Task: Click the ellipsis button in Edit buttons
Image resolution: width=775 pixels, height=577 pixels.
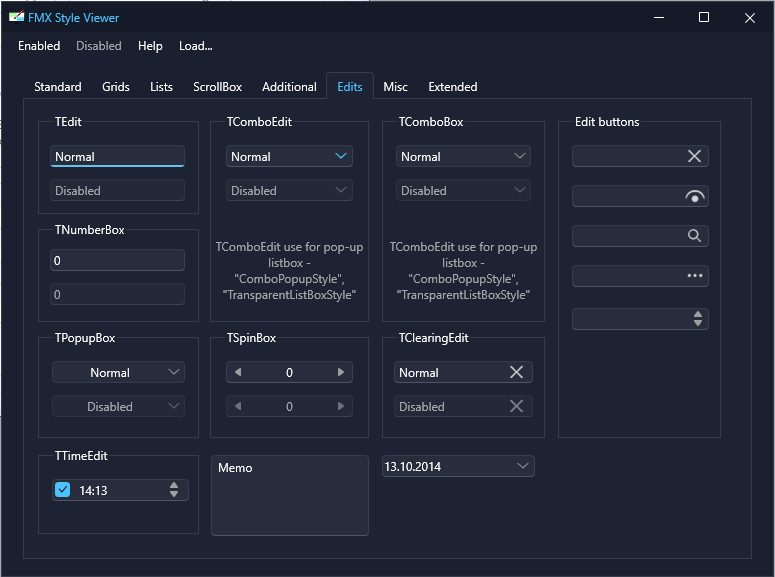Action: [x=694, y=275]
